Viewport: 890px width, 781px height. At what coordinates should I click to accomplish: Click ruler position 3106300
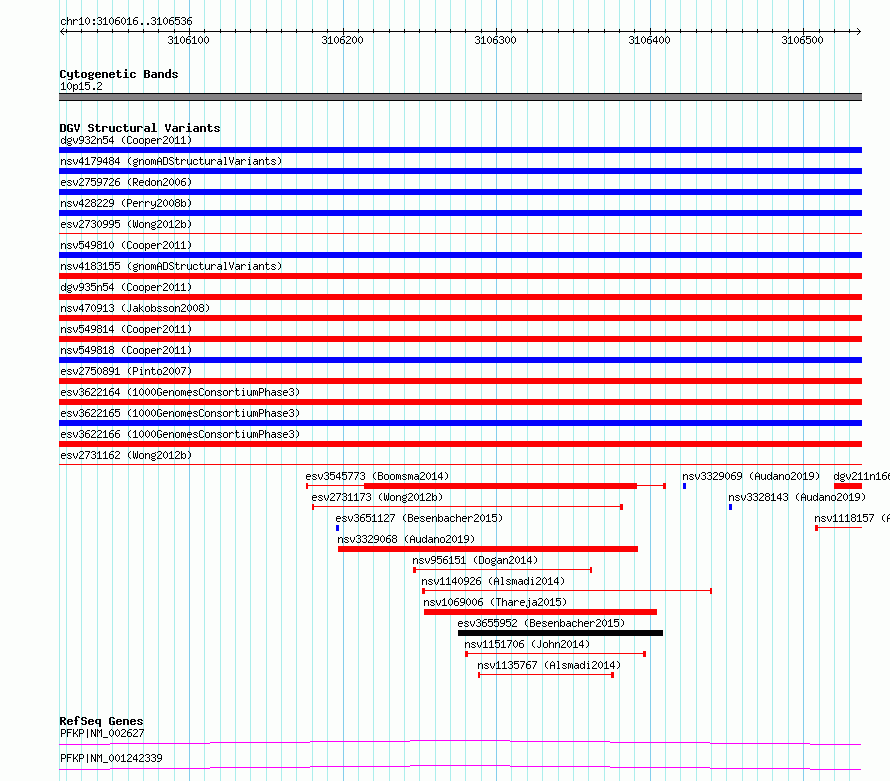pyautogui.click(x=496, y=40)
